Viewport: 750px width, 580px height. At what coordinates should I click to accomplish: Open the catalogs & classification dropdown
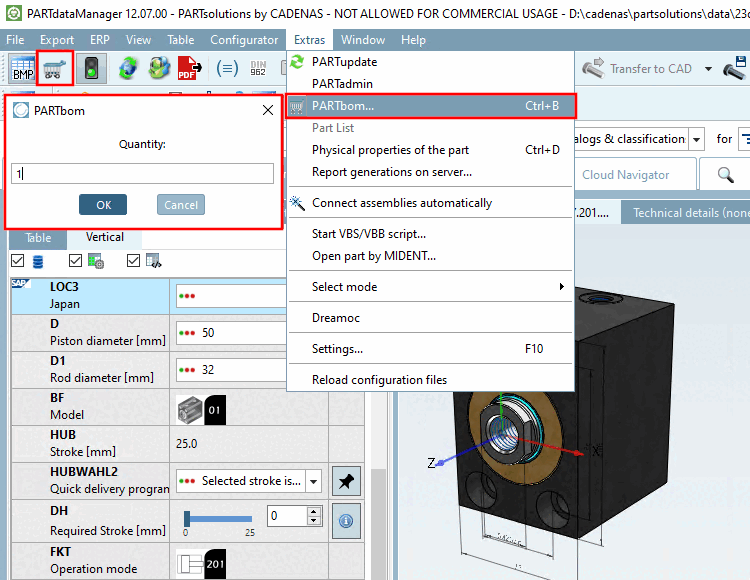point(696,140)
